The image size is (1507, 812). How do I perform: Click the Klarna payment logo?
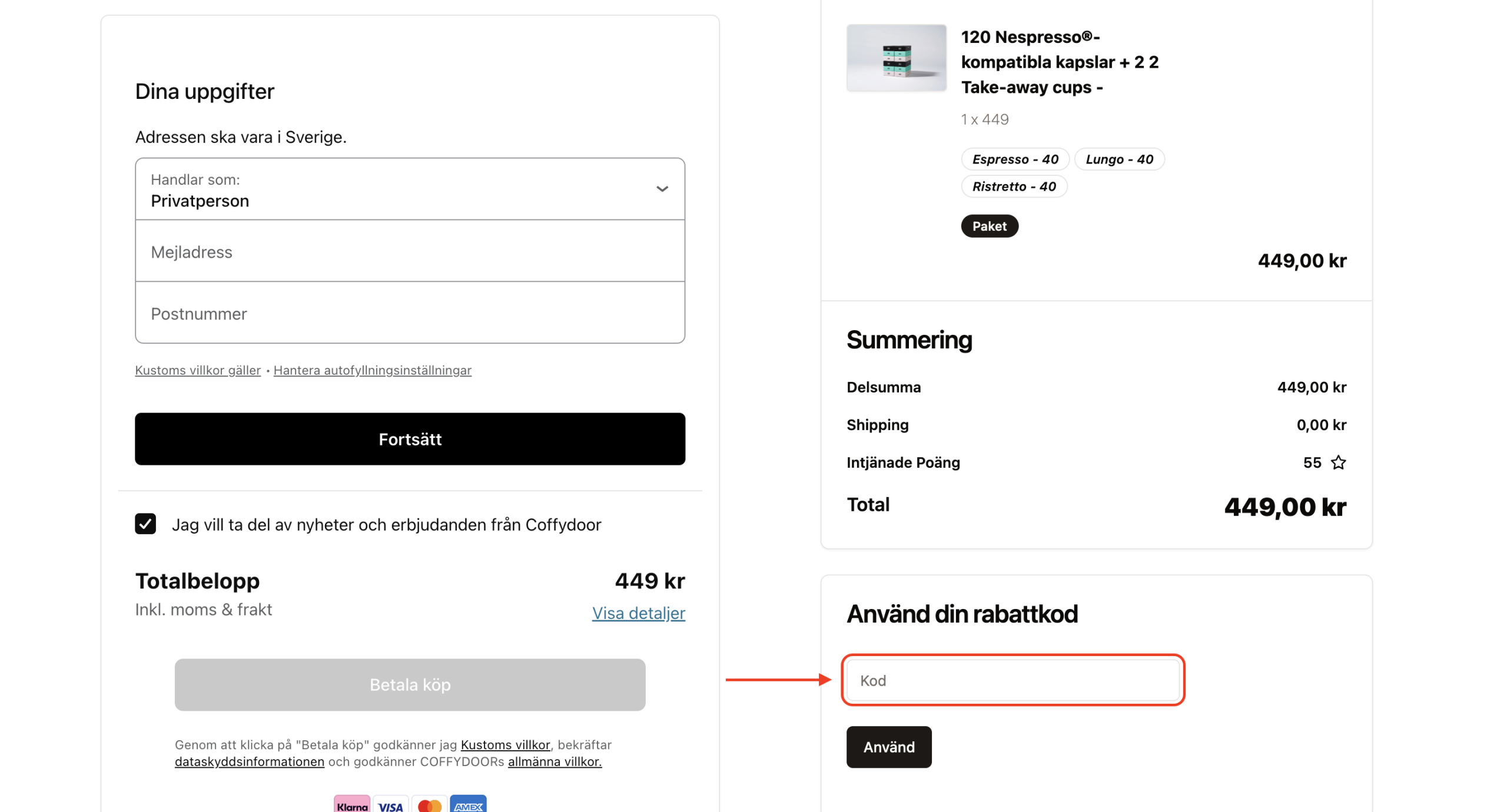[351, 805]
